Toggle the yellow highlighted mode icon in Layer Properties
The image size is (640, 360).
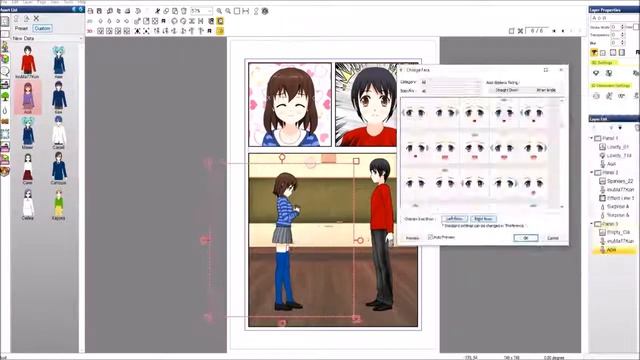[594, 52]
